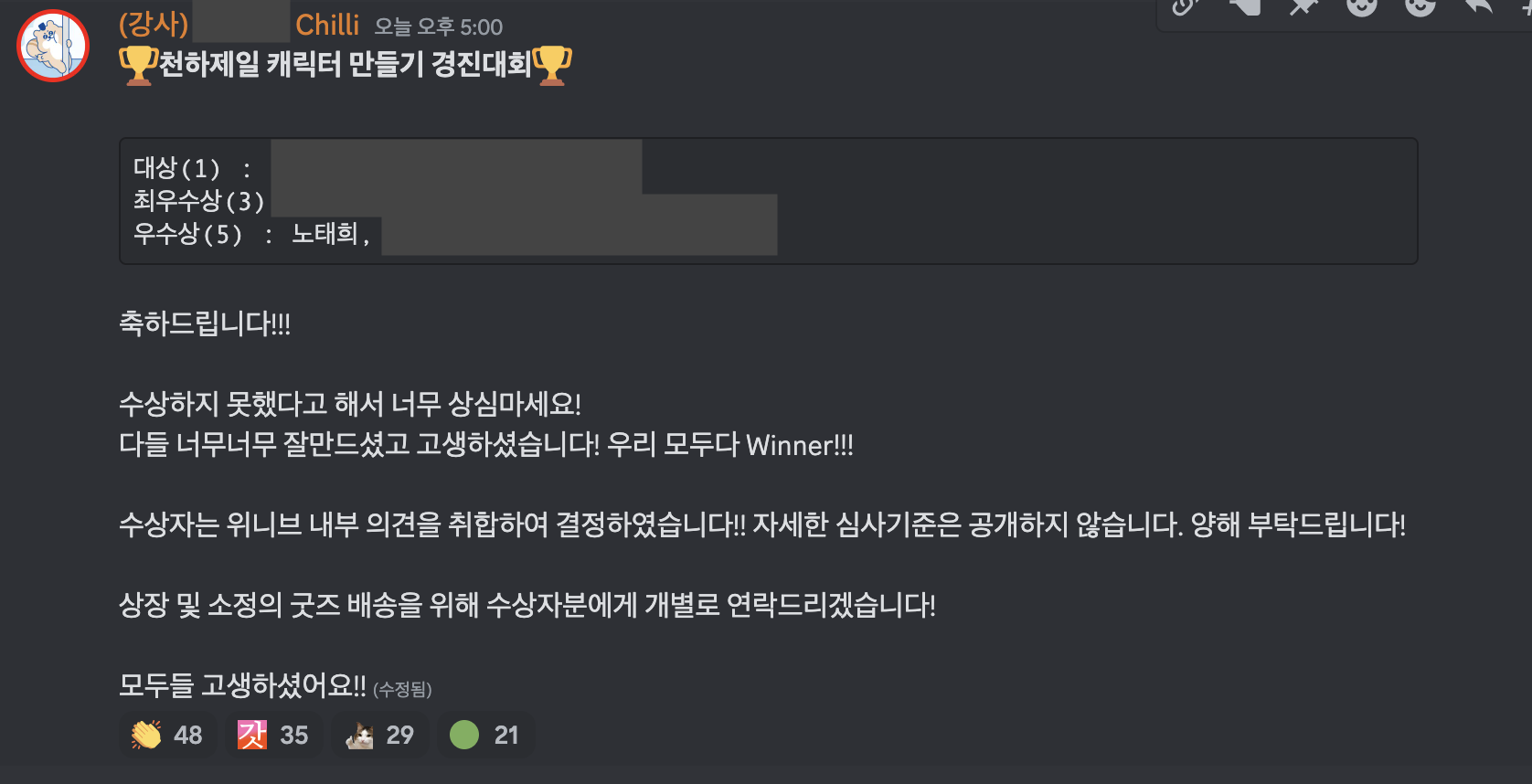The height and width of the screenshot is (784, 1532).
Task: Click the tag-shaped icon in message toolbar
Action: coord(1244,5)
